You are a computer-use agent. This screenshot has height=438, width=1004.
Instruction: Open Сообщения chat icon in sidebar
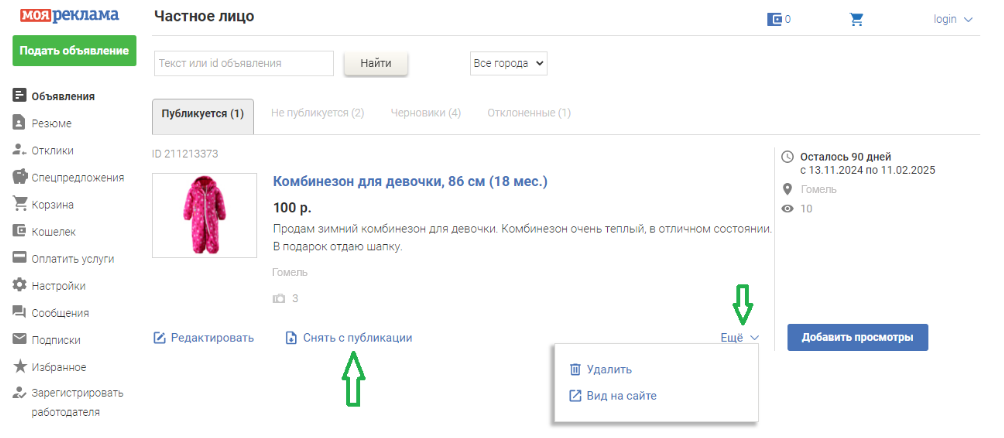[x=19, y=312]
